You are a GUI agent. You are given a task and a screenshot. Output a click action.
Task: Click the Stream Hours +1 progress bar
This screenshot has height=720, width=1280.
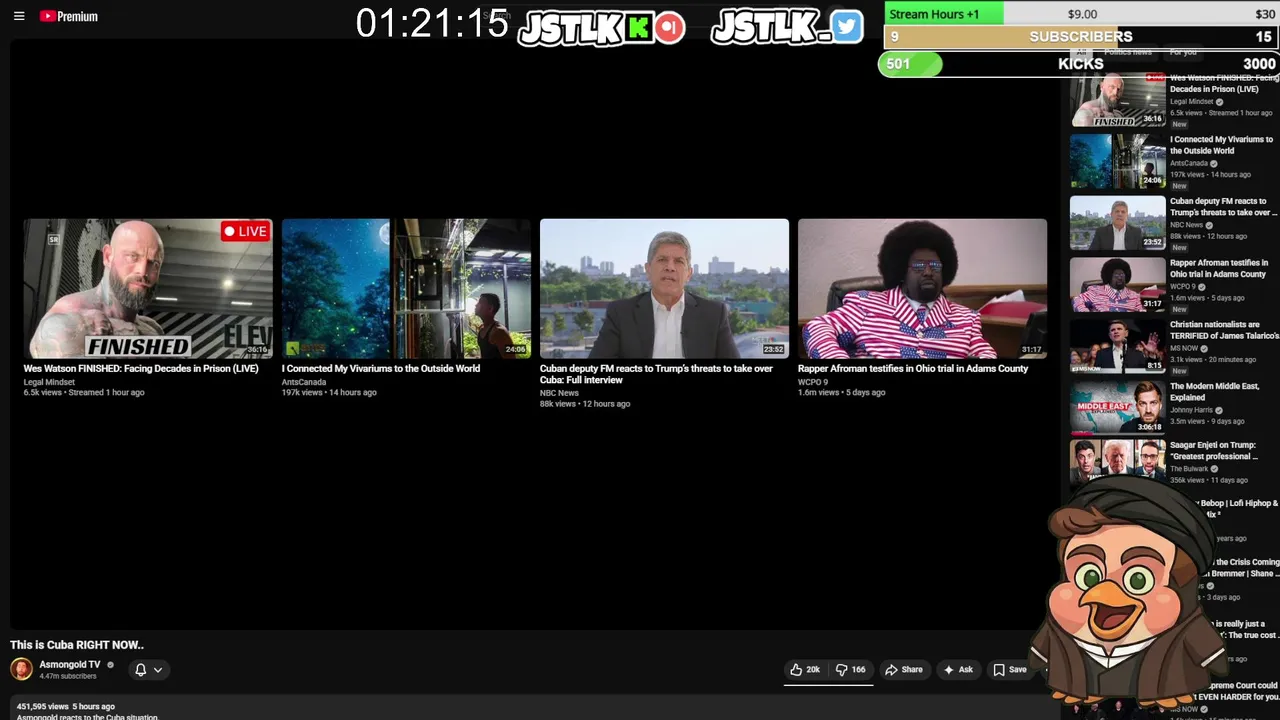(1080, 14)
